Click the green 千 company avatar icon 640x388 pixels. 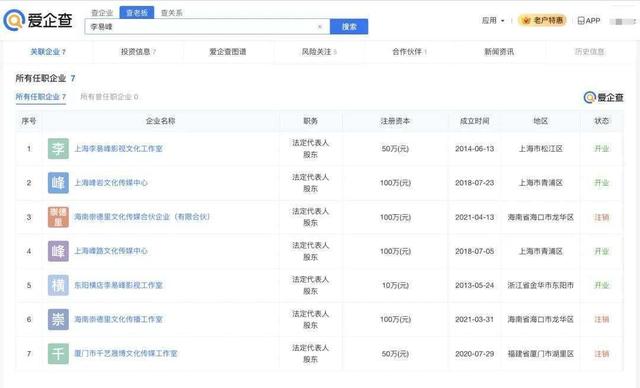point(58,353)
